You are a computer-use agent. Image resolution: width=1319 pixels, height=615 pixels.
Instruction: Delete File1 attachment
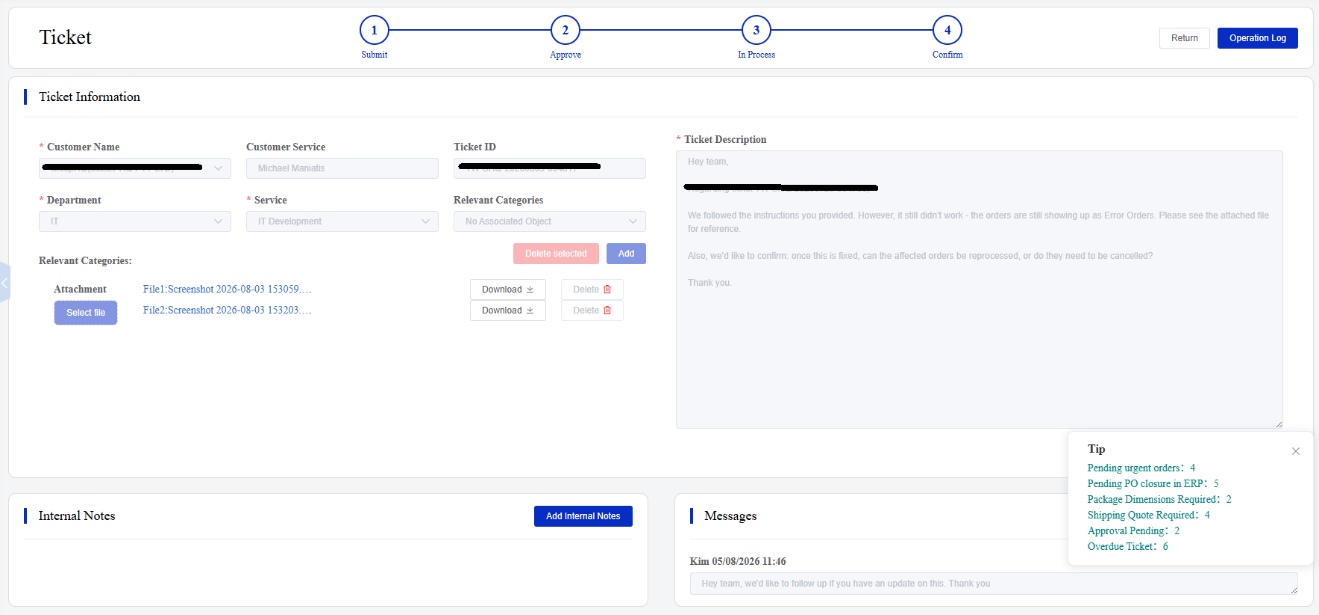click(x=592, y=289)
